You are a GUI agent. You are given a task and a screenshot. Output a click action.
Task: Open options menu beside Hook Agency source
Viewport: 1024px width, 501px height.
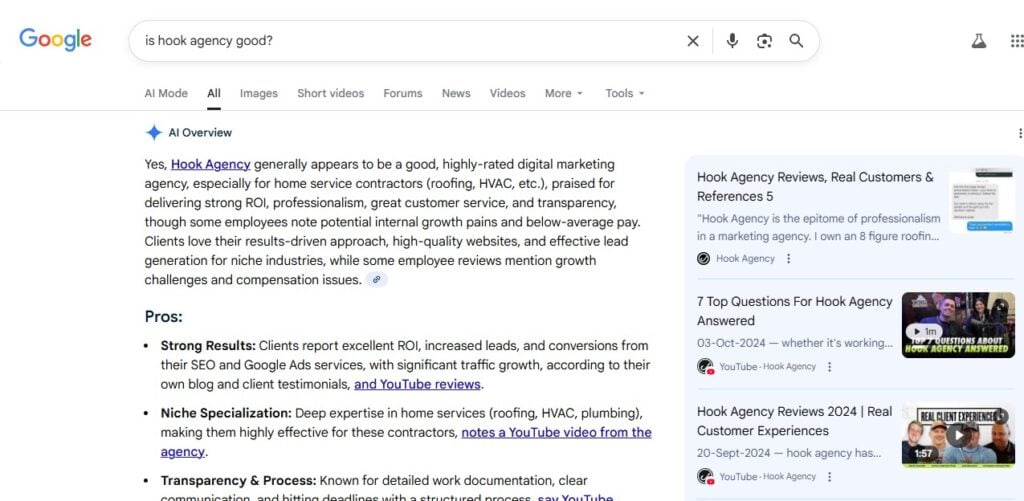pos(788,259)
